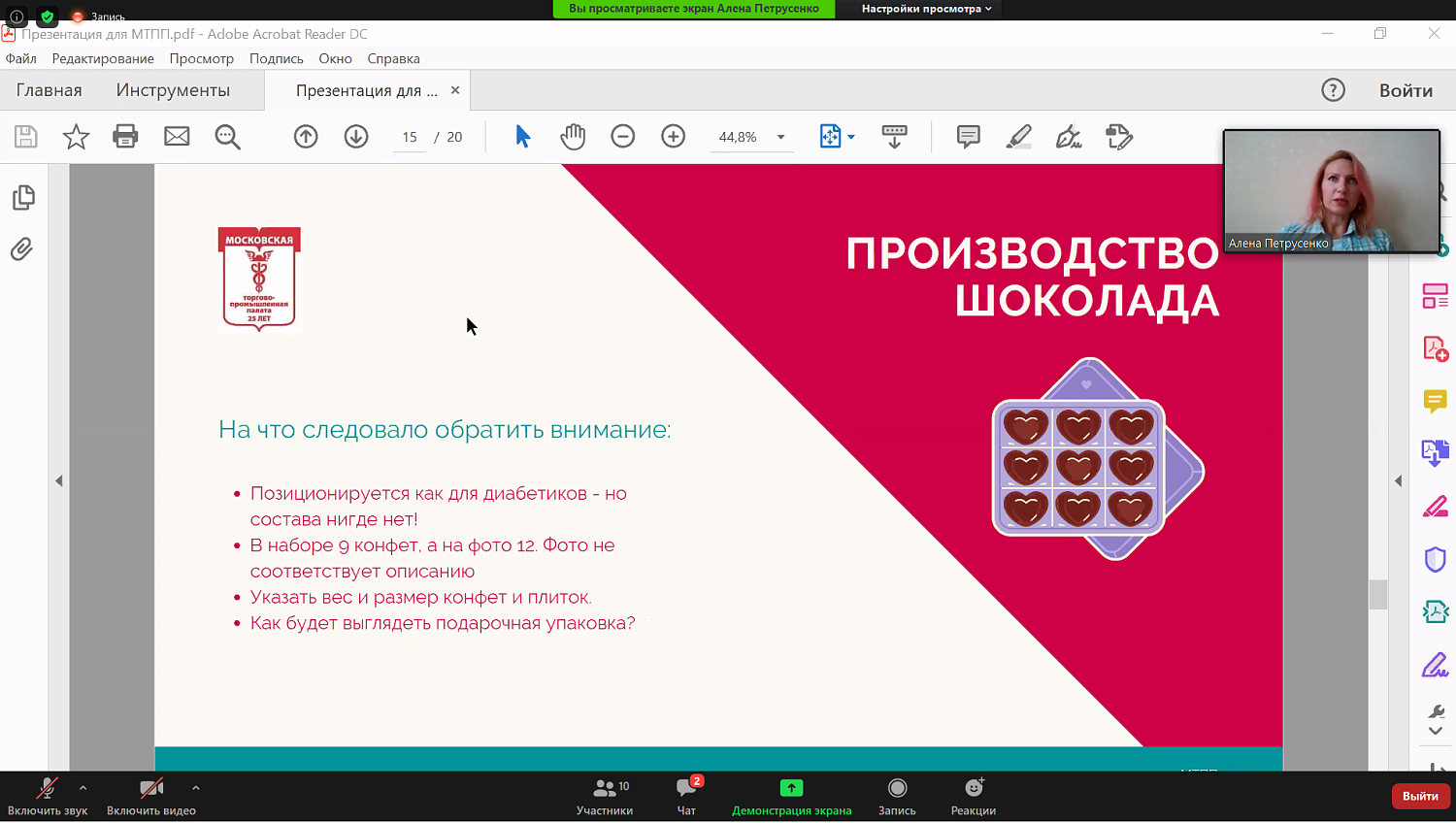This screenshot has height=823, width=1456.
Task: Open the help question mark
Action: 1334,90
